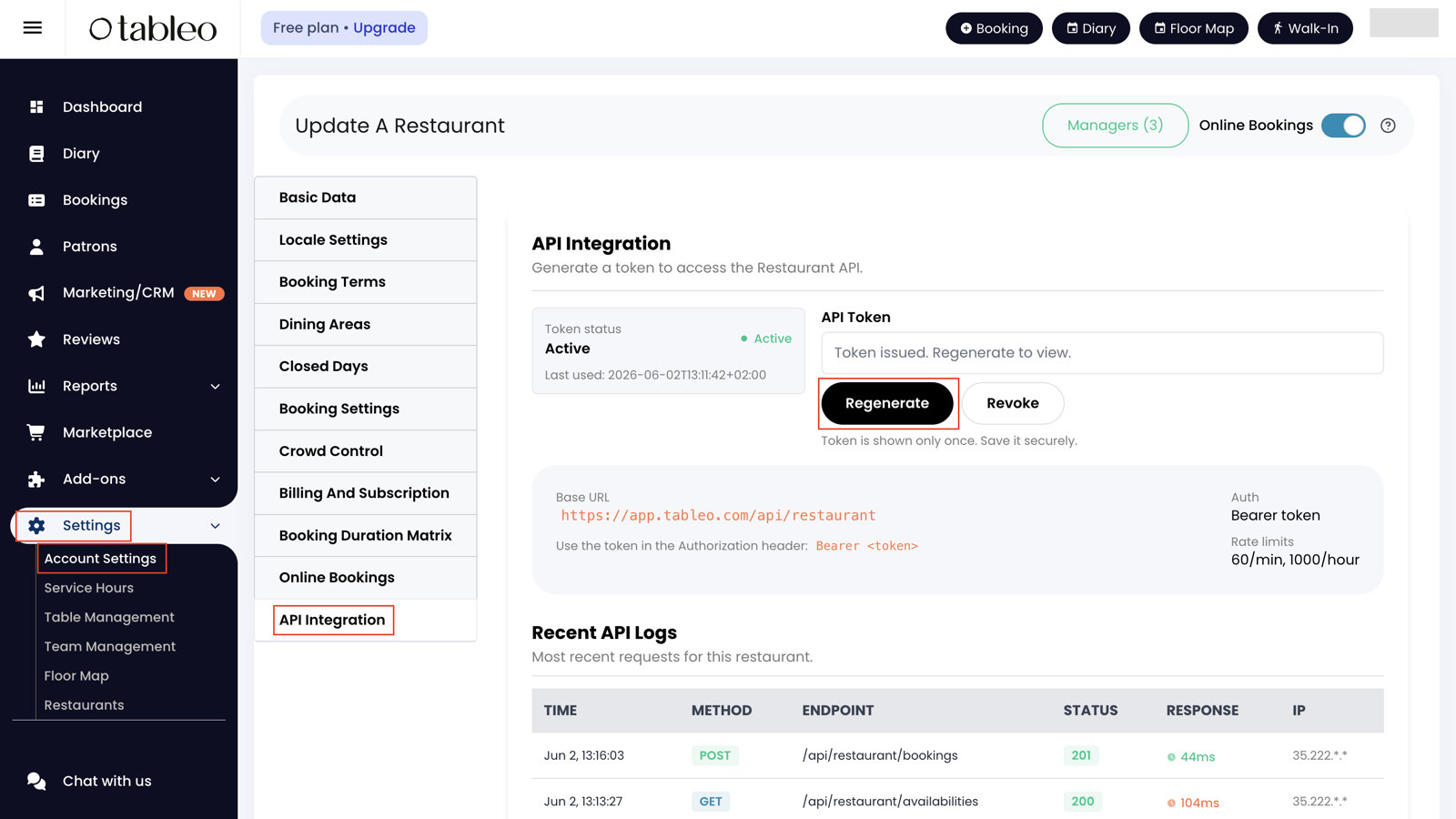Open the hamburger menu icon

[x=33, y=28]
